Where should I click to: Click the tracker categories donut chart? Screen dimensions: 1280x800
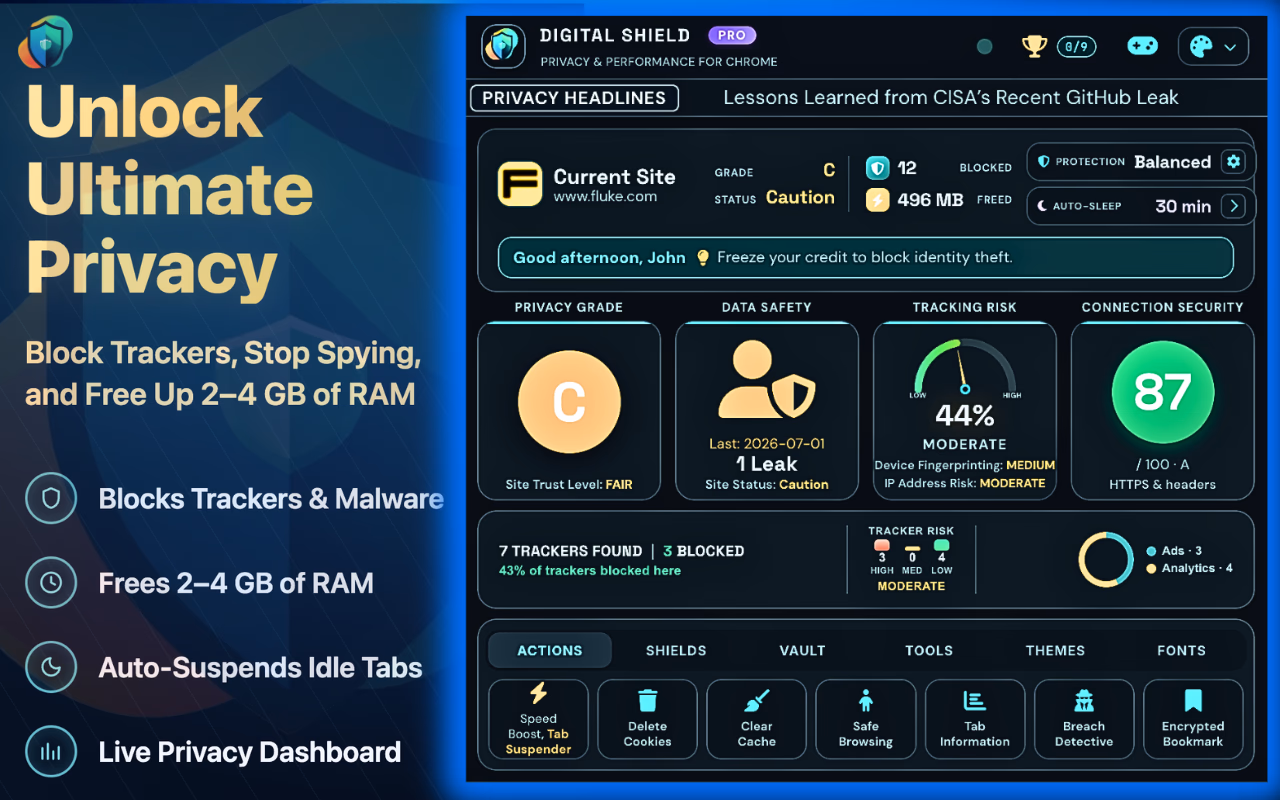(1105, 560)
